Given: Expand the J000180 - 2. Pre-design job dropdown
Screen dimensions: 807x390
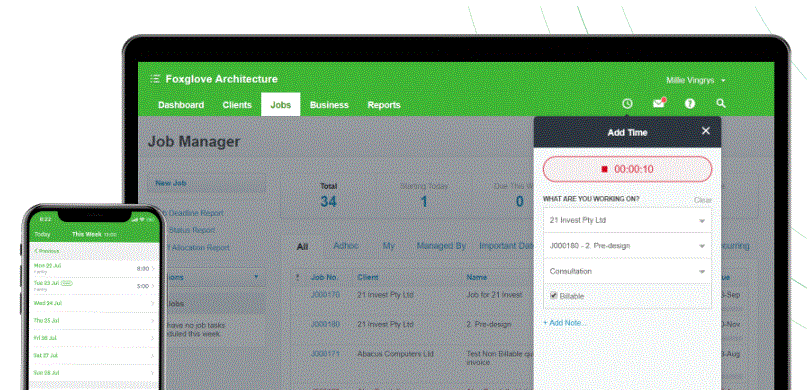Looking at the screenshot, I should [627, 245].
